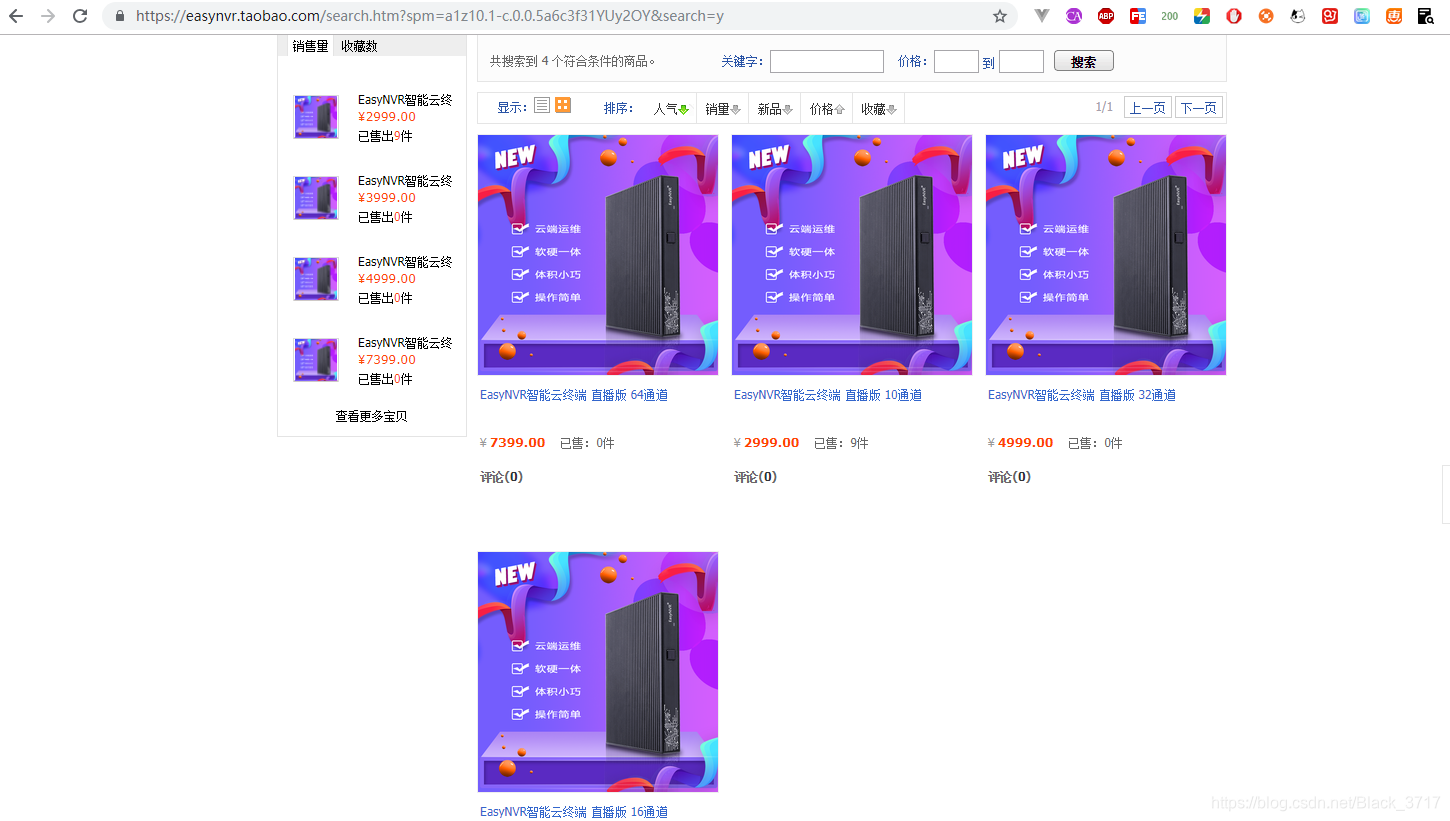
Task: Switch display to list view icon
Action: click(542, 105)
